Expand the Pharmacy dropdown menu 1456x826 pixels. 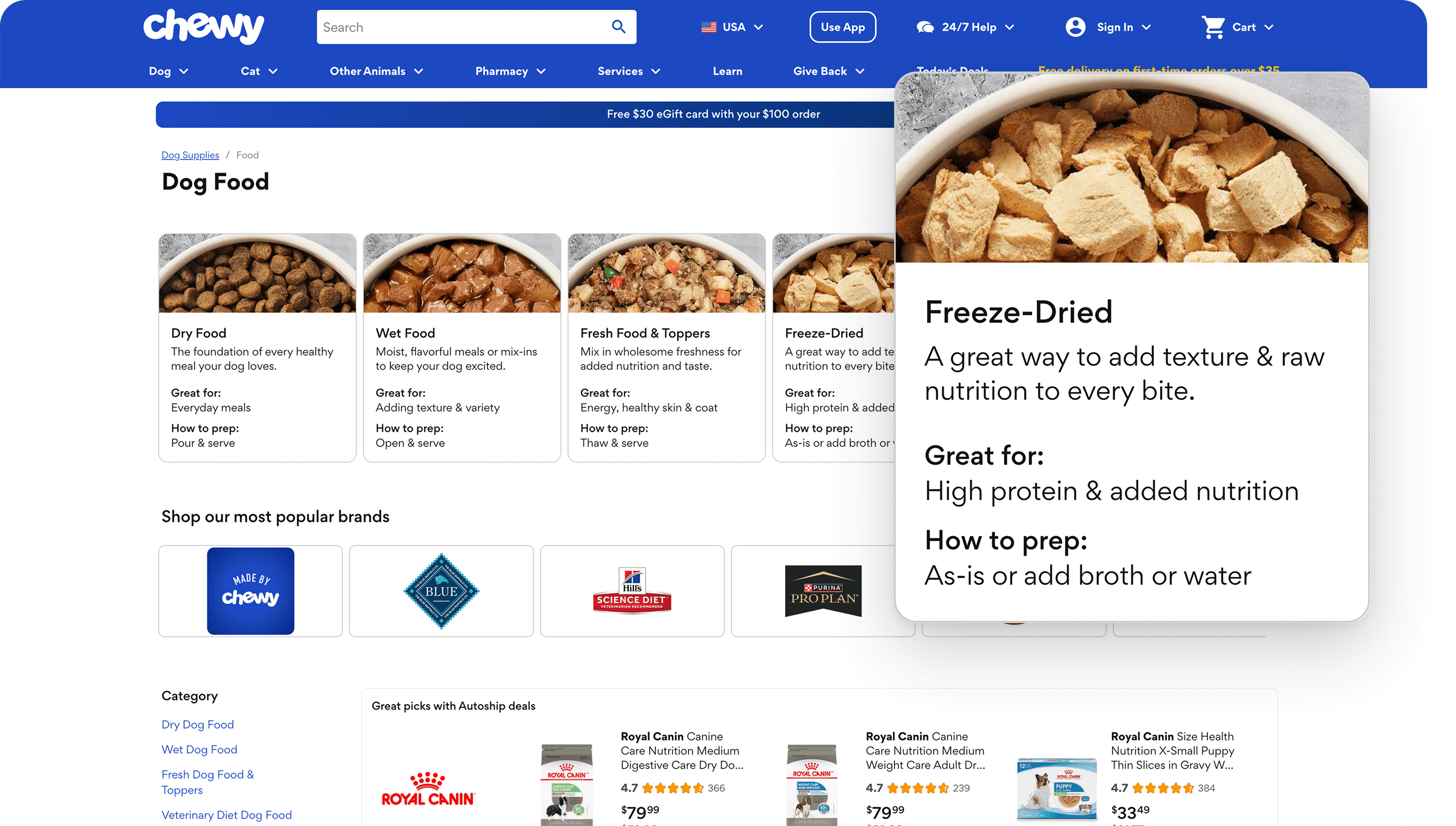pyautogui.click(x=510, y=71)
